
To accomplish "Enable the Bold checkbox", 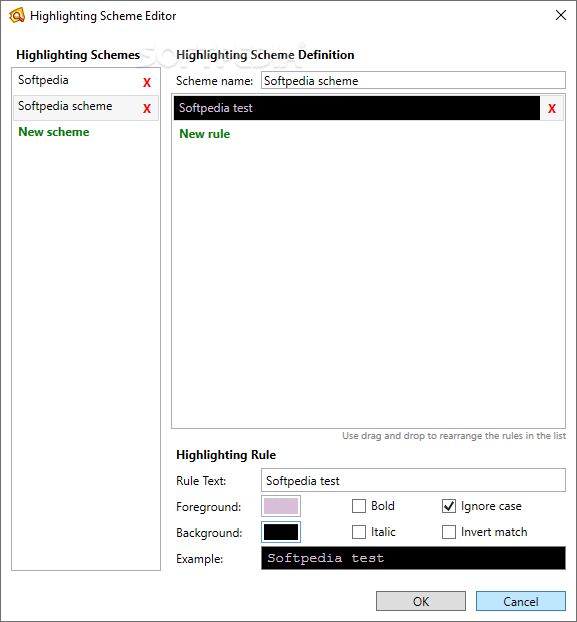I will pyautogui.click(x=359, y=506).
